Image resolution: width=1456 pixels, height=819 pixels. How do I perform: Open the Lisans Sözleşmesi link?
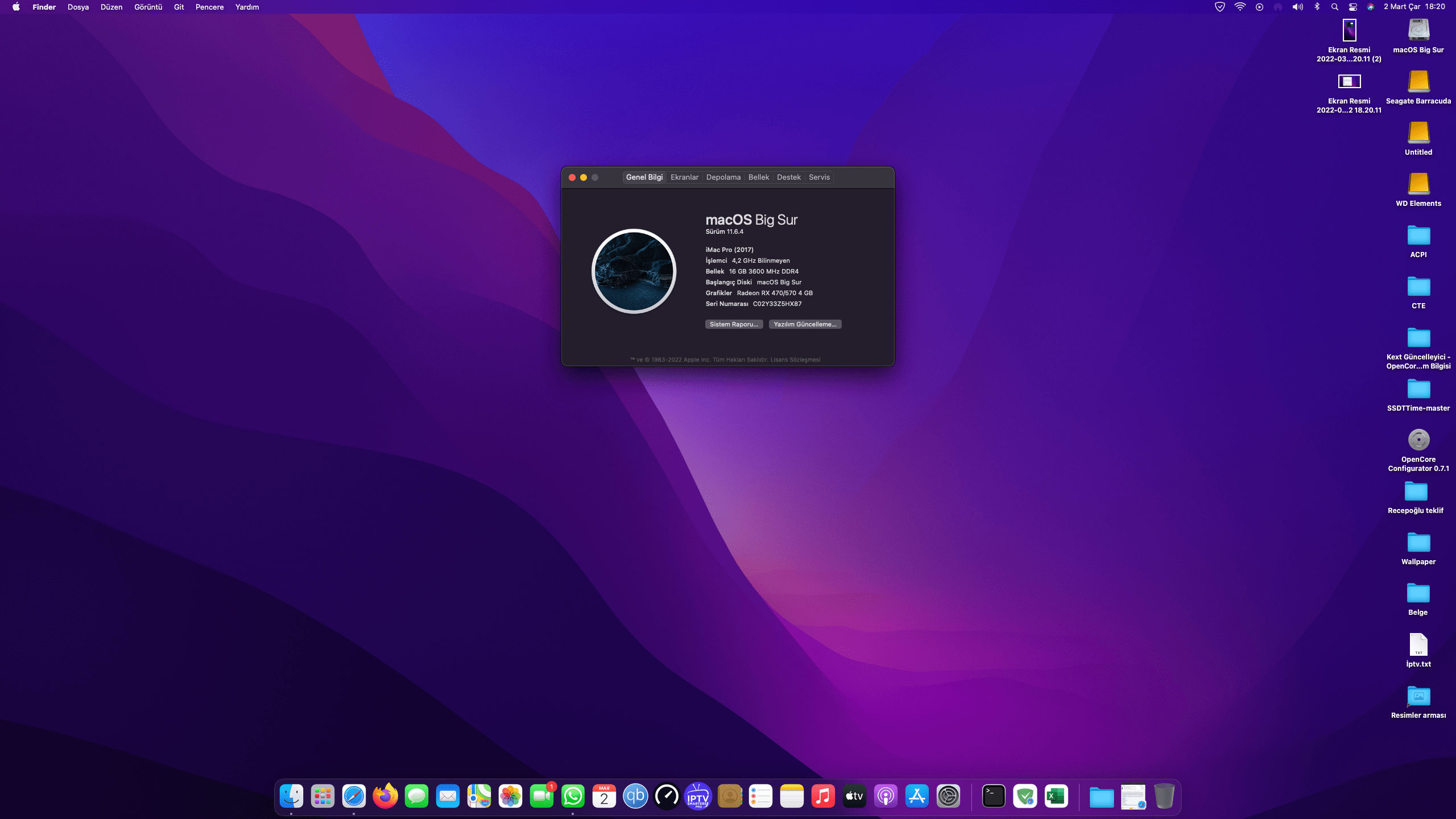pos(795,359)
